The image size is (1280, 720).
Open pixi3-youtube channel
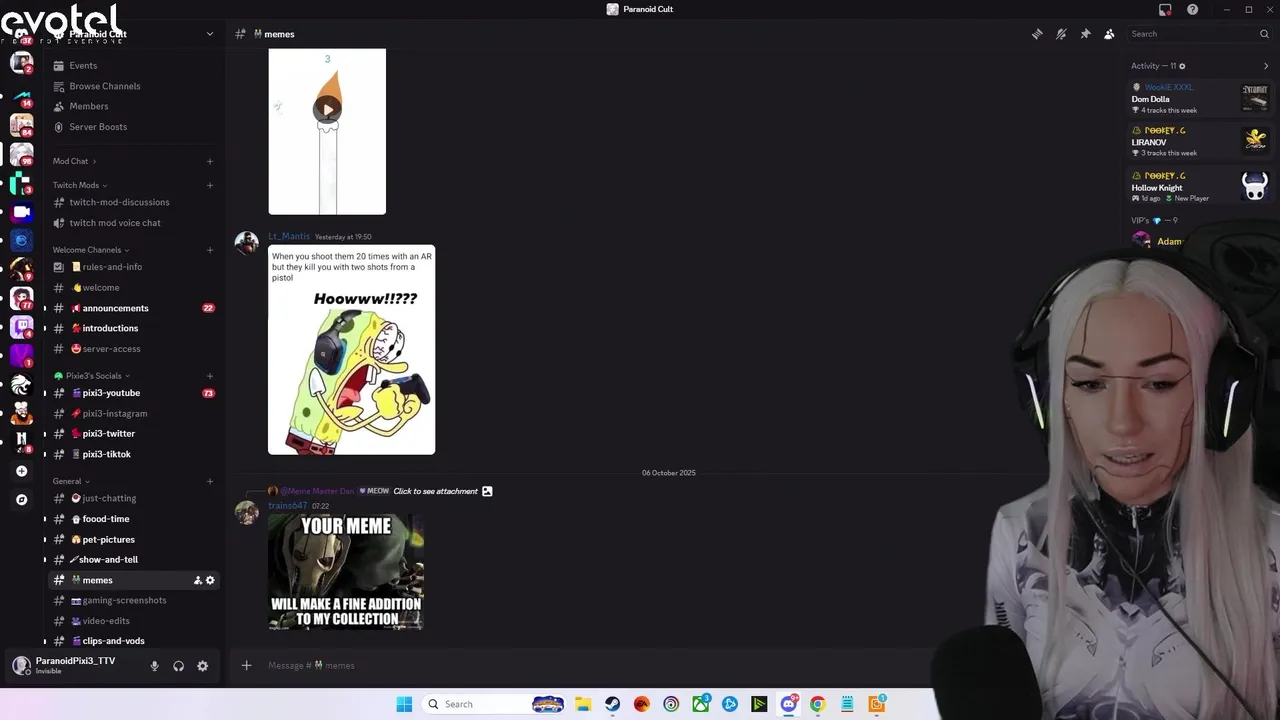pyautogui.click(x=132, y=393)
